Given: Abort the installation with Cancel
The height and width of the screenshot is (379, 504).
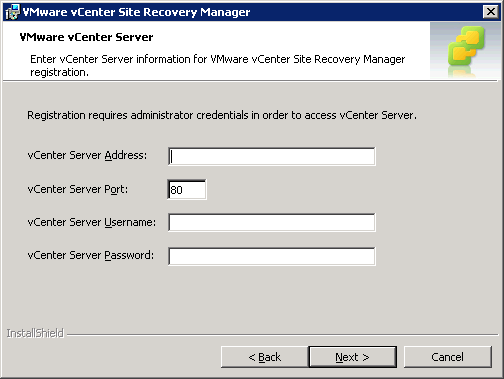Looking at the screenshot, I should [447, 357].
